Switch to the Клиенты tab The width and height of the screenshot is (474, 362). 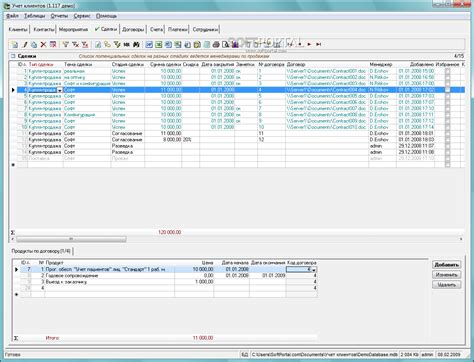coord(18,29)
